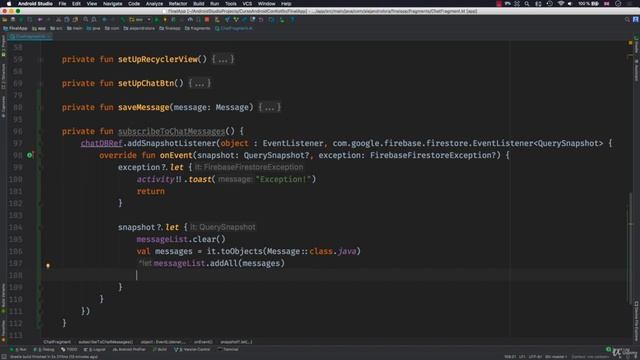Image resolution: width=640 pixels, height=360 pixels.
Task: Click the alejandrolora breadcrumb folder
Action: (139, 29)
